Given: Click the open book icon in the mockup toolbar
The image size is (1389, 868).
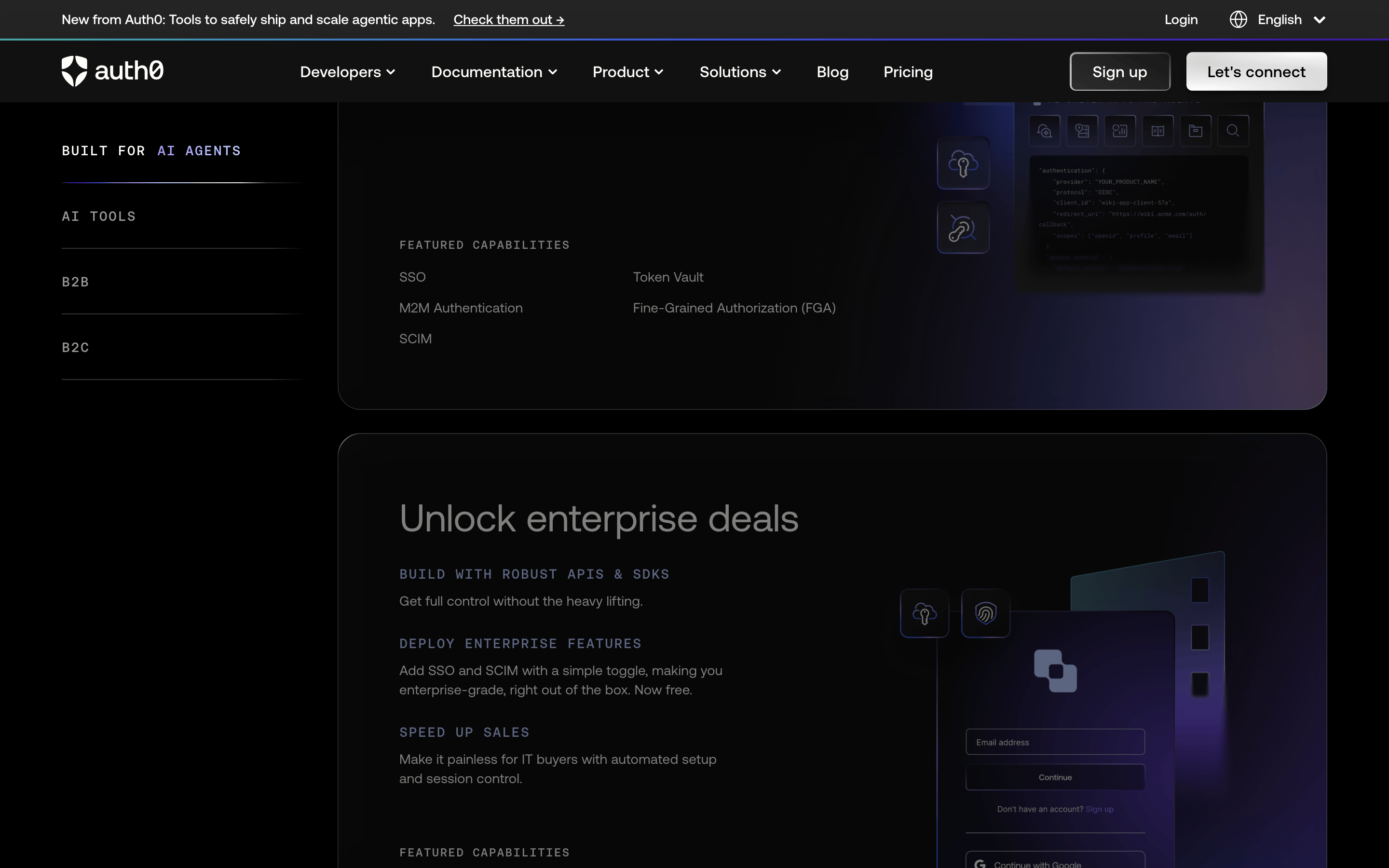Looking at the screenshot, I should (1157, 131).
